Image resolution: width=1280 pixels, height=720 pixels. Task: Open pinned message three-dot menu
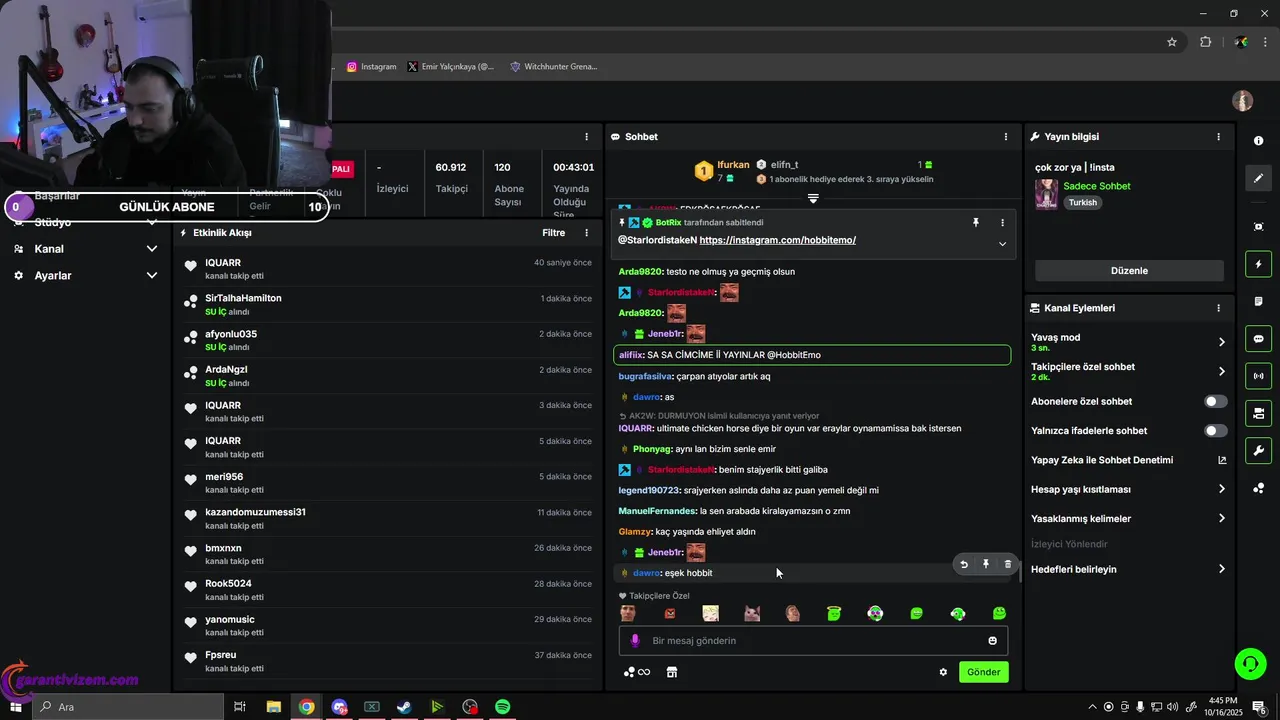[1002, 223]
